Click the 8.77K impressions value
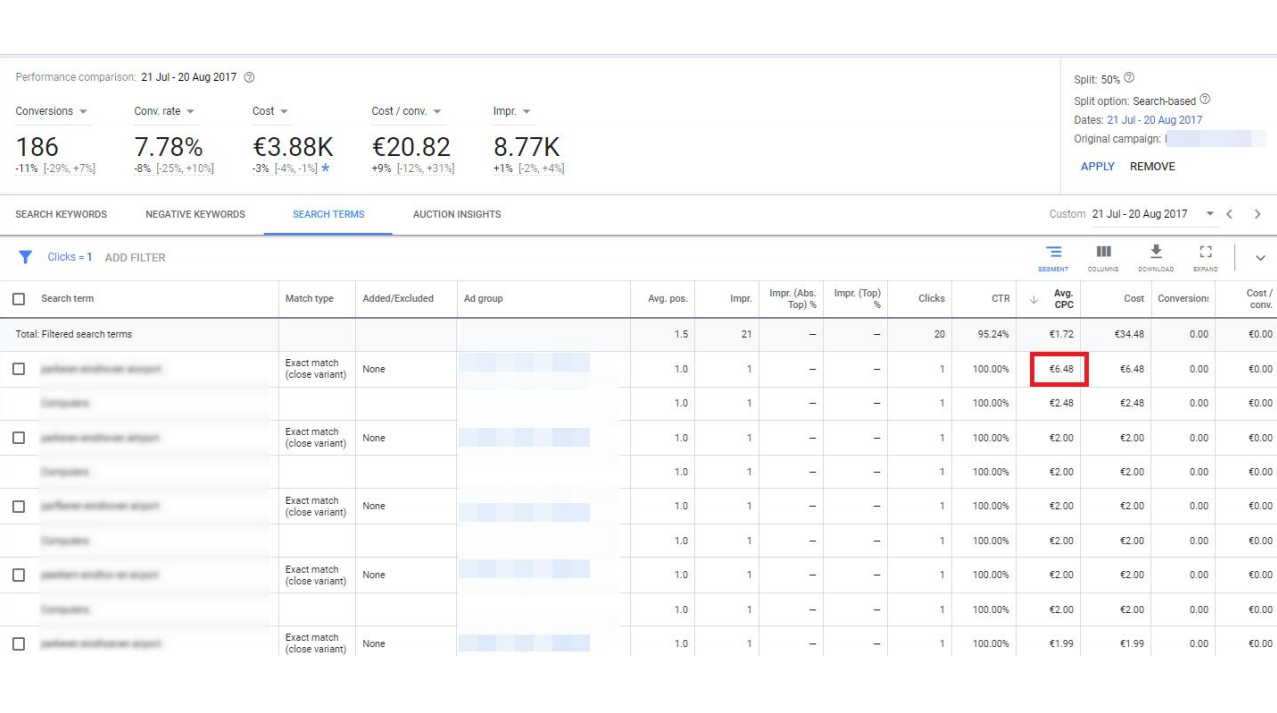1277x713 pixels. click(526, 147)
